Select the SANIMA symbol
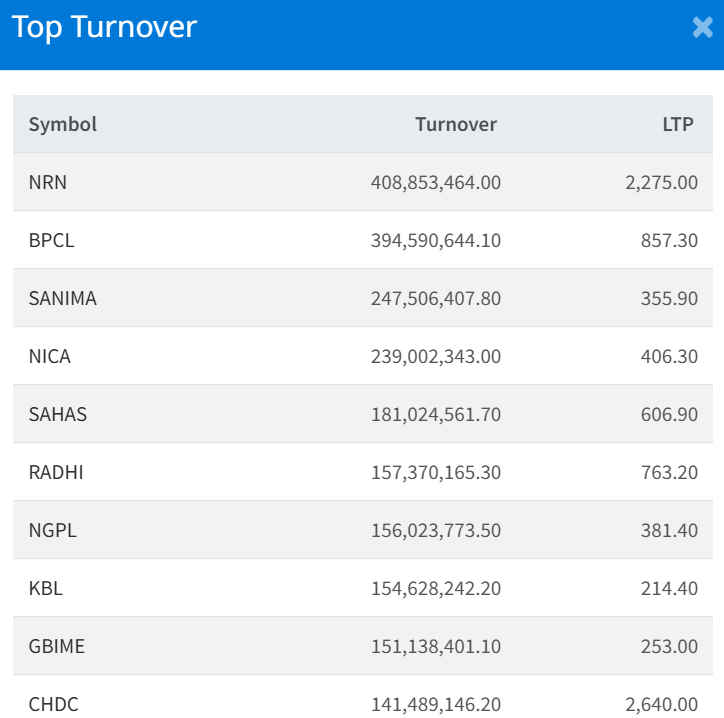 point(63,298)
